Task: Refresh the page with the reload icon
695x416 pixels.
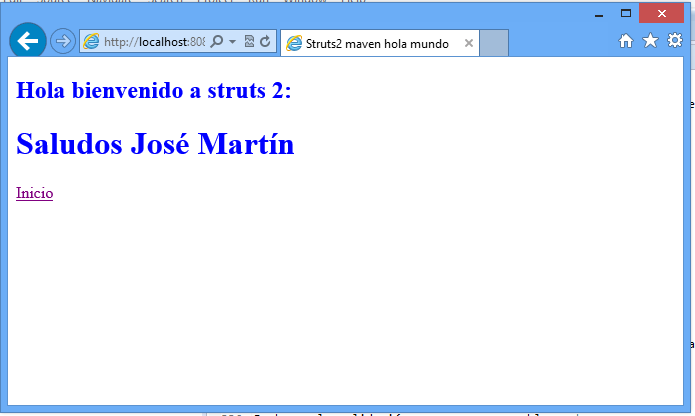Action: 265,42
